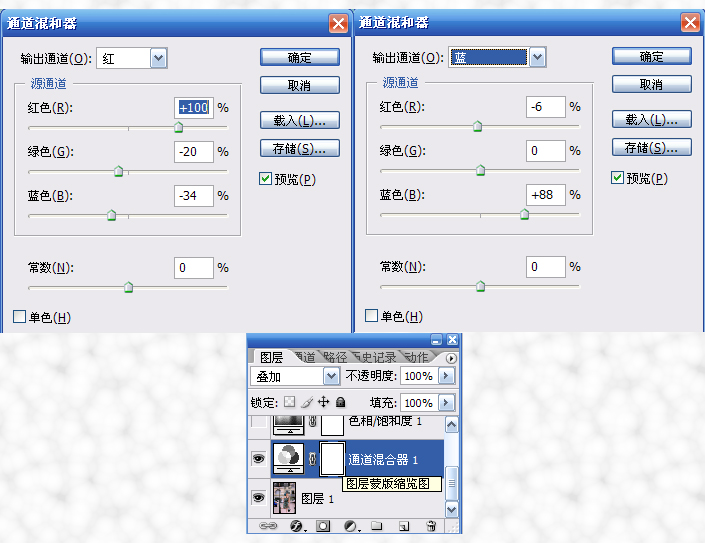
Task: Click 载入(L)... button in right dialog
Action: tap(651, 120)
